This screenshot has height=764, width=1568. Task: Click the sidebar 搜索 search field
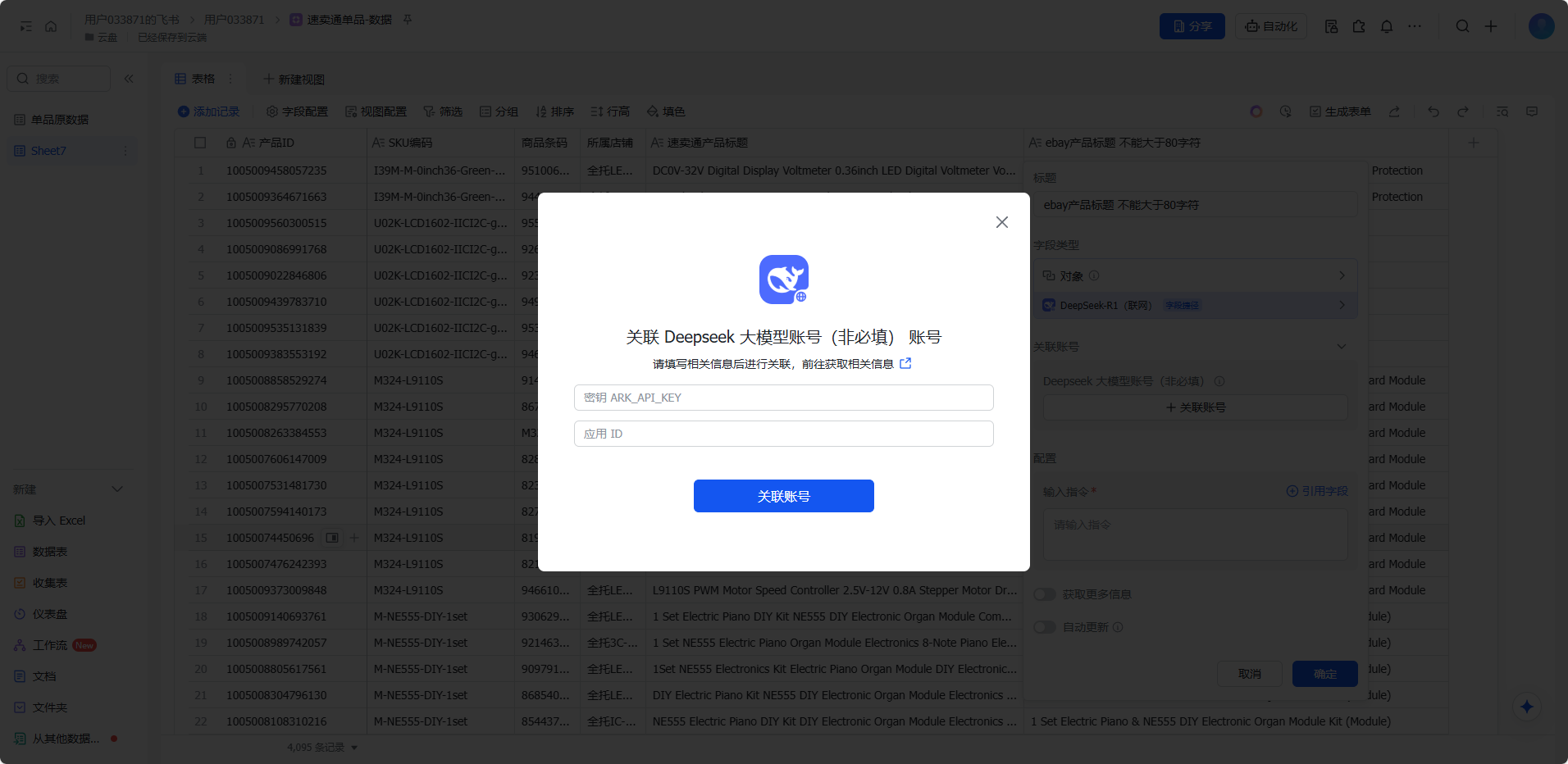(x=59, y=79)
